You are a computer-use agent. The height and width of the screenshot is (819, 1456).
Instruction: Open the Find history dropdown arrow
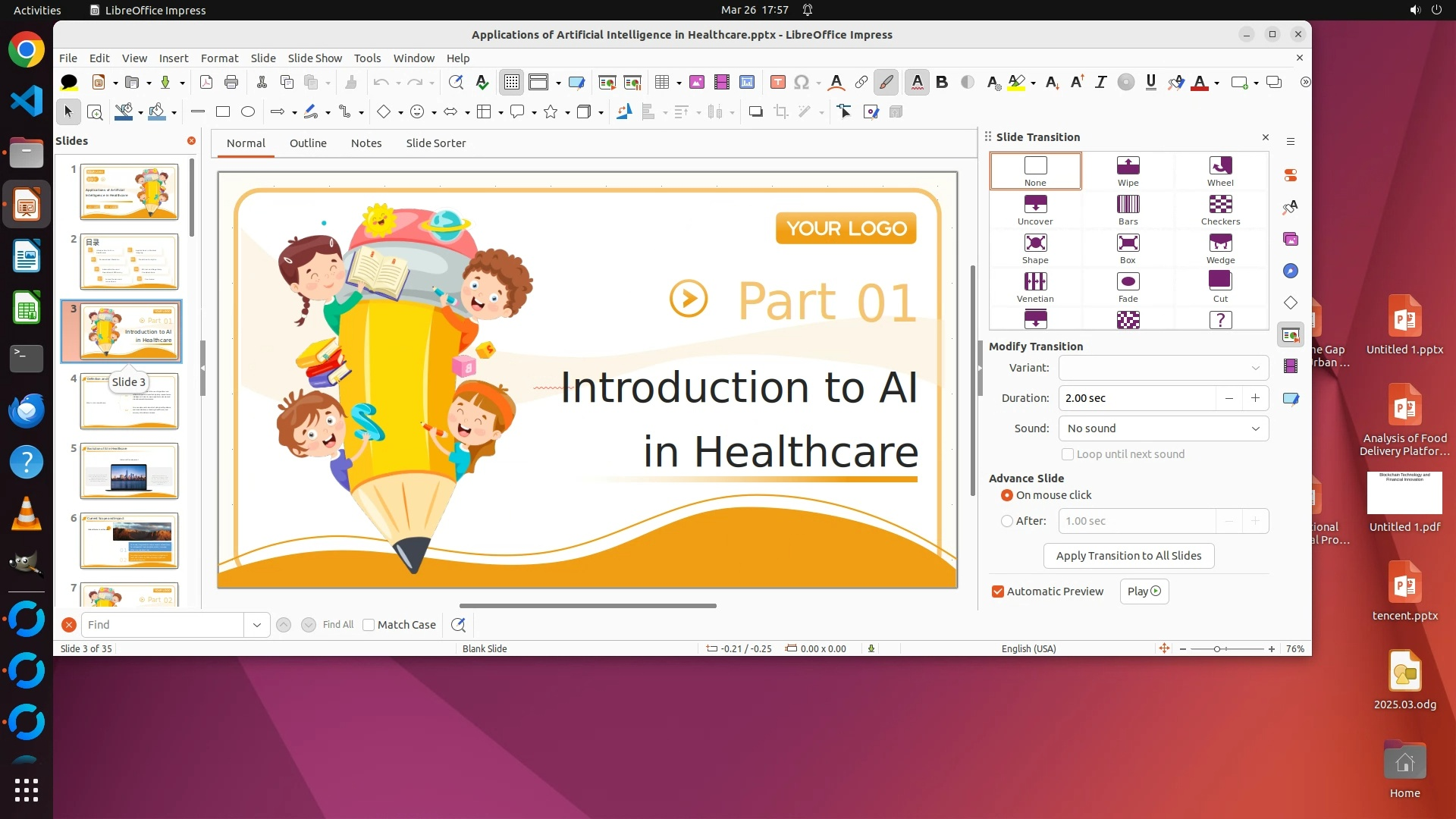[257, 625]
